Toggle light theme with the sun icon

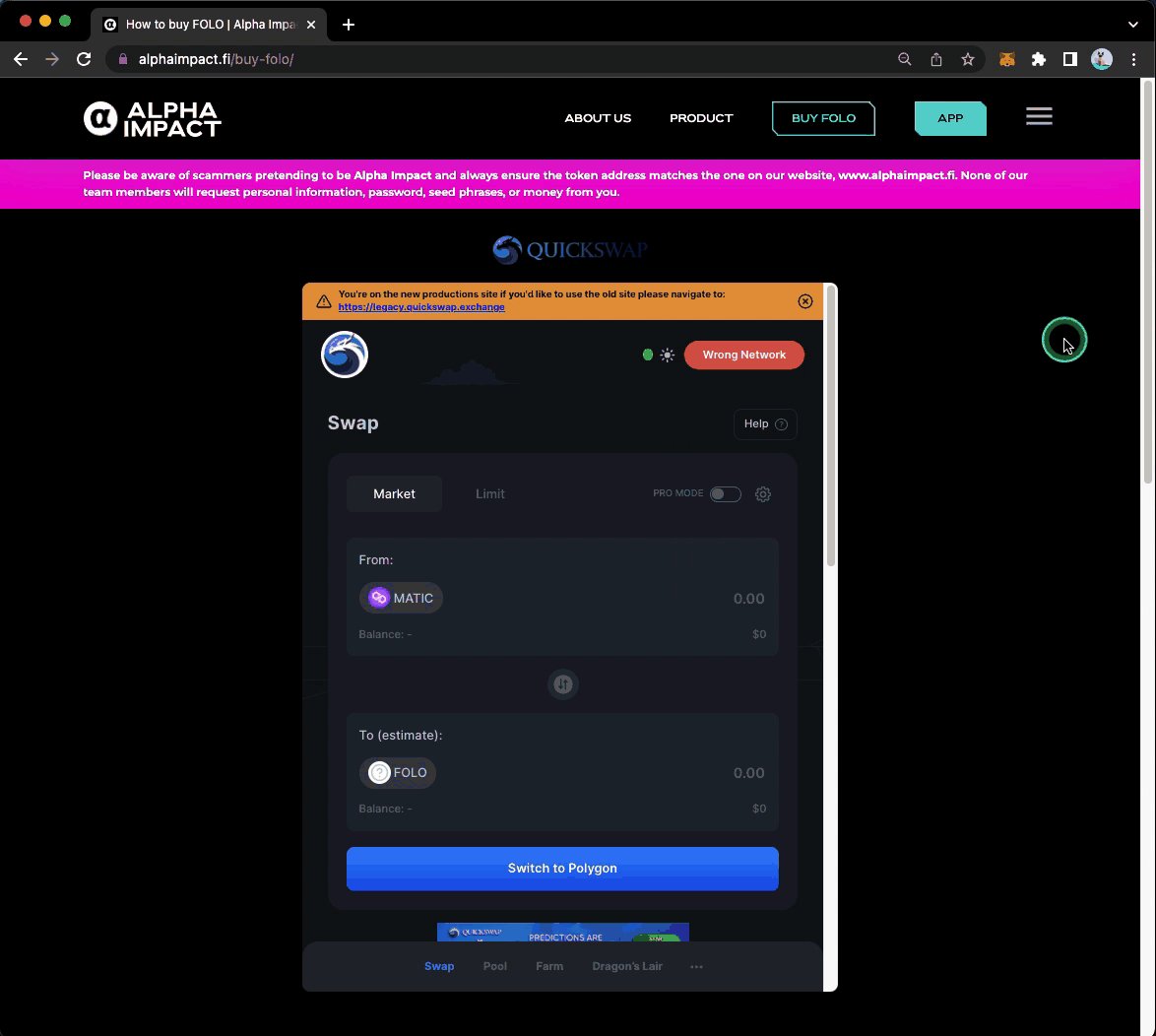tap(668, 356)
